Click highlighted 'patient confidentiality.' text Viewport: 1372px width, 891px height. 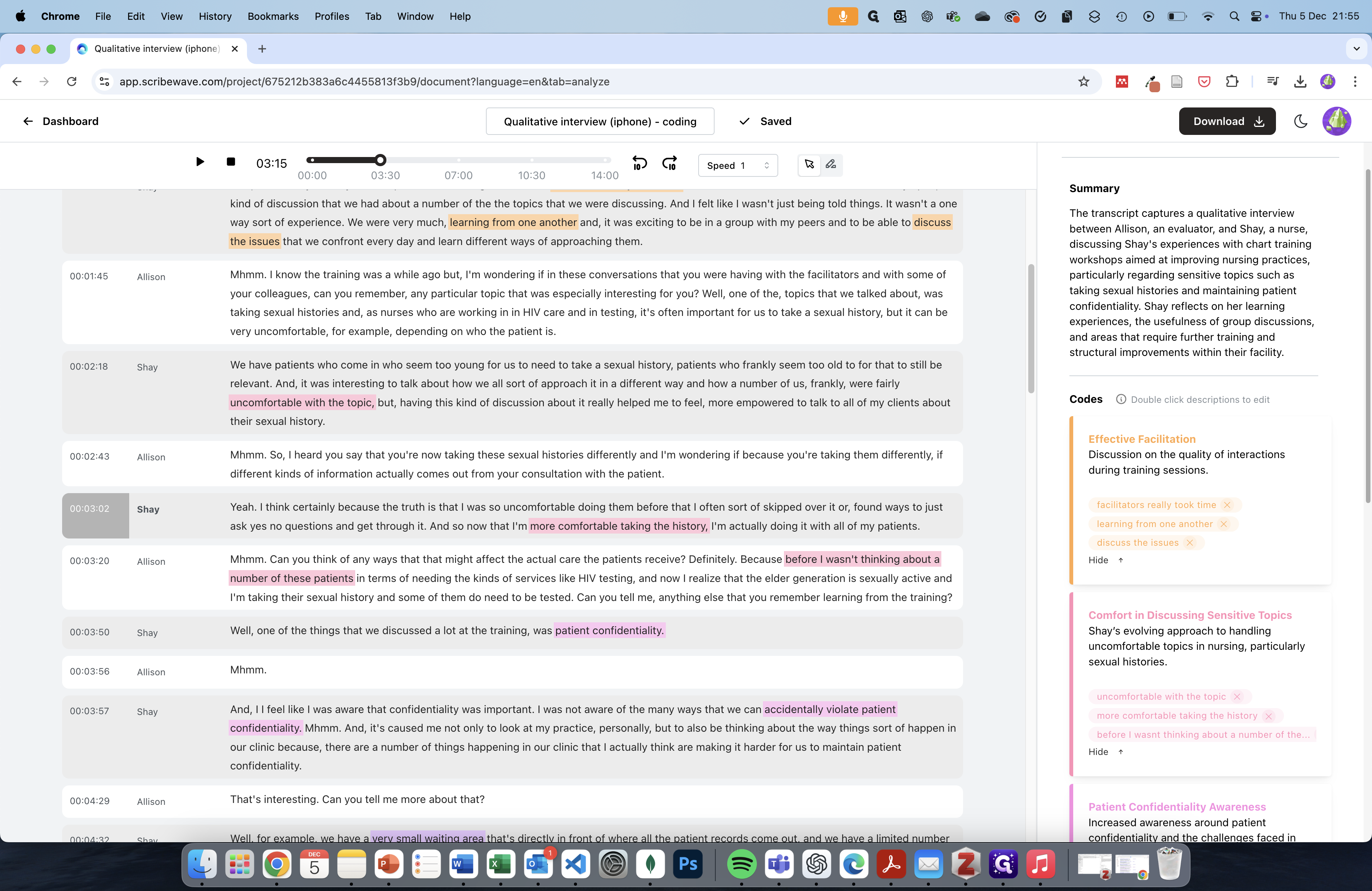coord(609,630)
